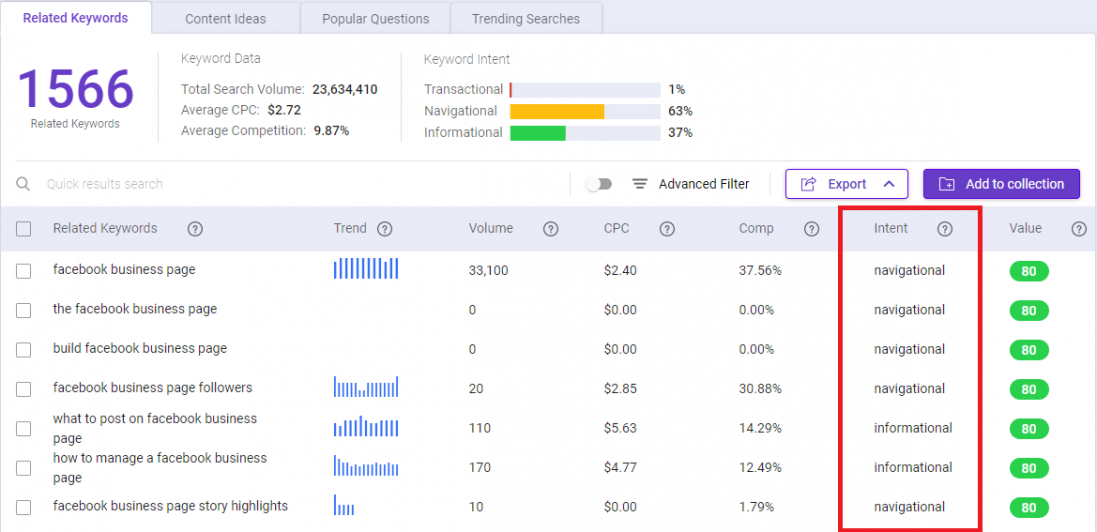
Task: Switch to Popular Questions tab
Action: pos(376,19)
